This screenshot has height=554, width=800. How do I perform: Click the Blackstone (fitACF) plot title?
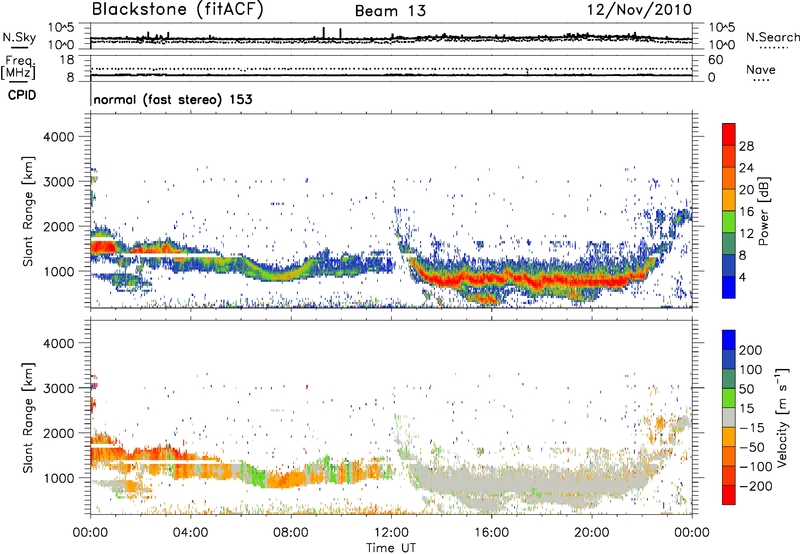tap(178, 10)
